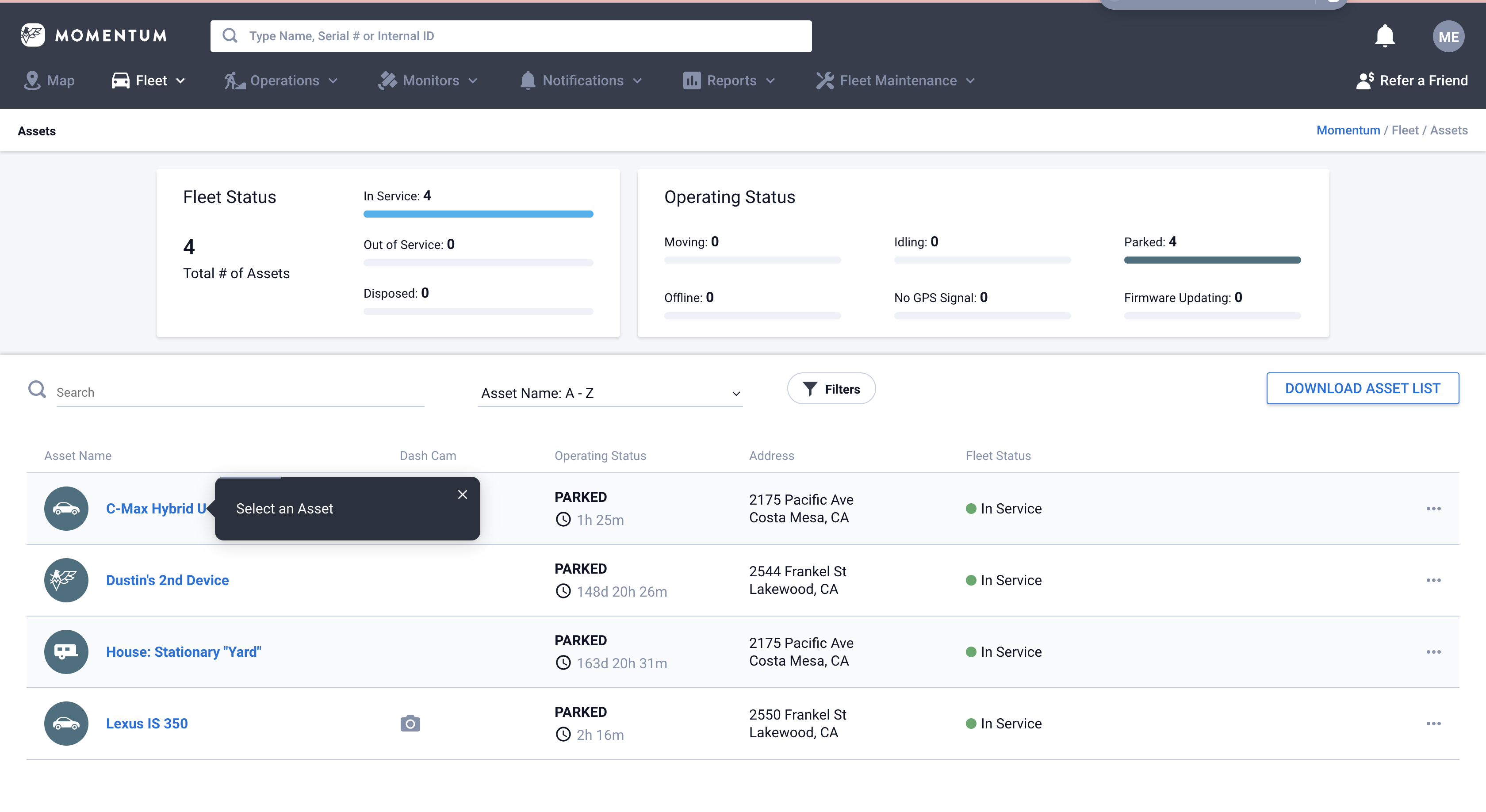Open the Fleet menu
This screenshot has height=812, width=1486.
click(x=148, y=81)
